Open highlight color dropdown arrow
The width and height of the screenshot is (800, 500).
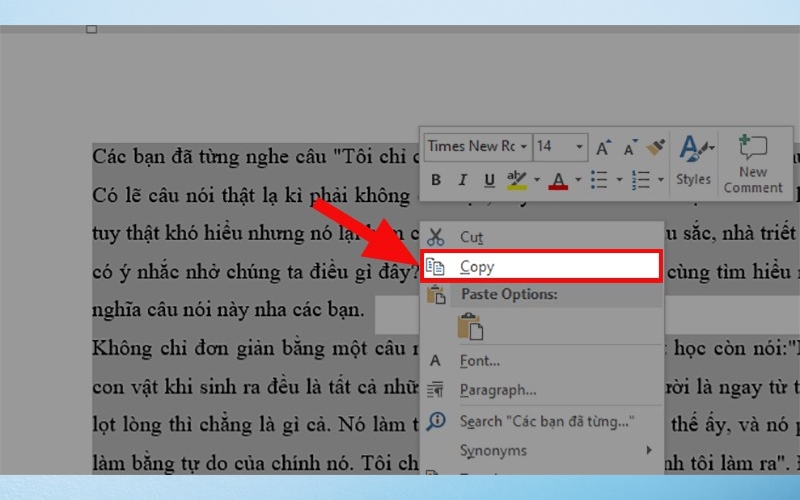pyautogui.click(x=537, y=180)
